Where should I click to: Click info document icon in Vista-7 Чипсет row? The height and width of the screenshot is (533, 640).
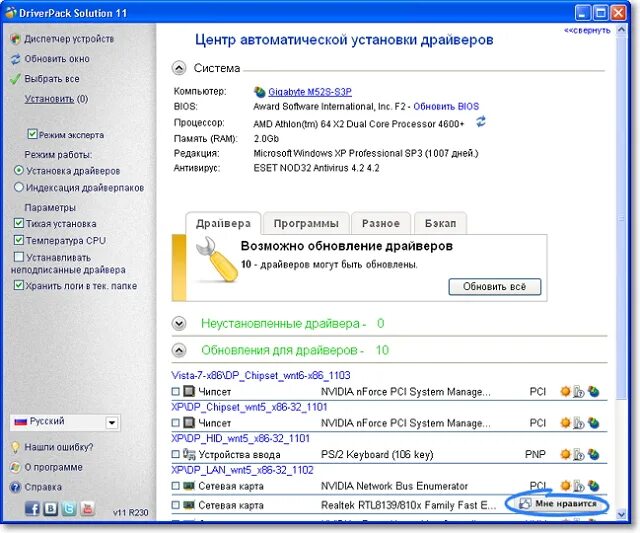pos(579,392)
